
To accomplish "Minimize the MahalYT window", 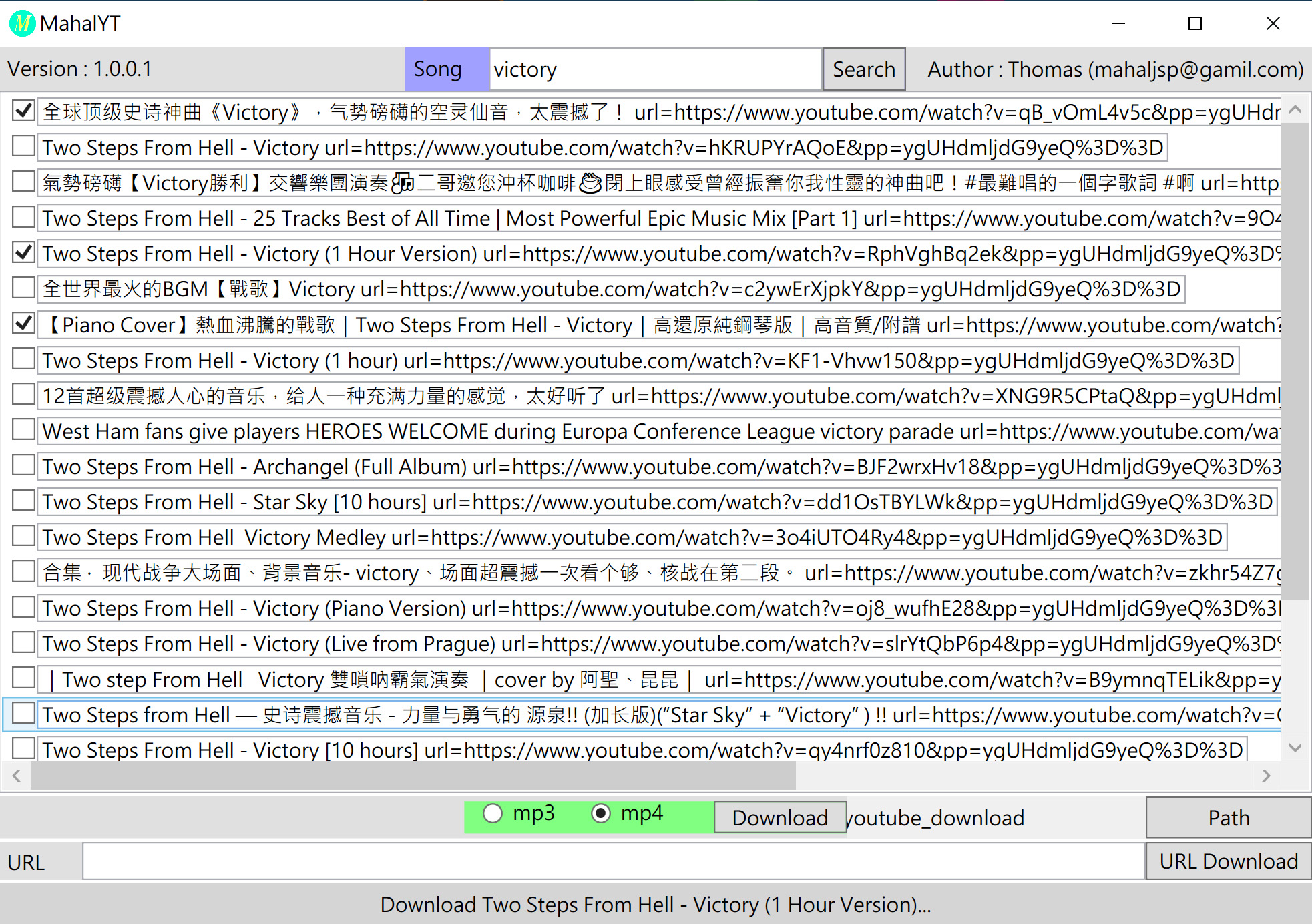I will 1118,24.
